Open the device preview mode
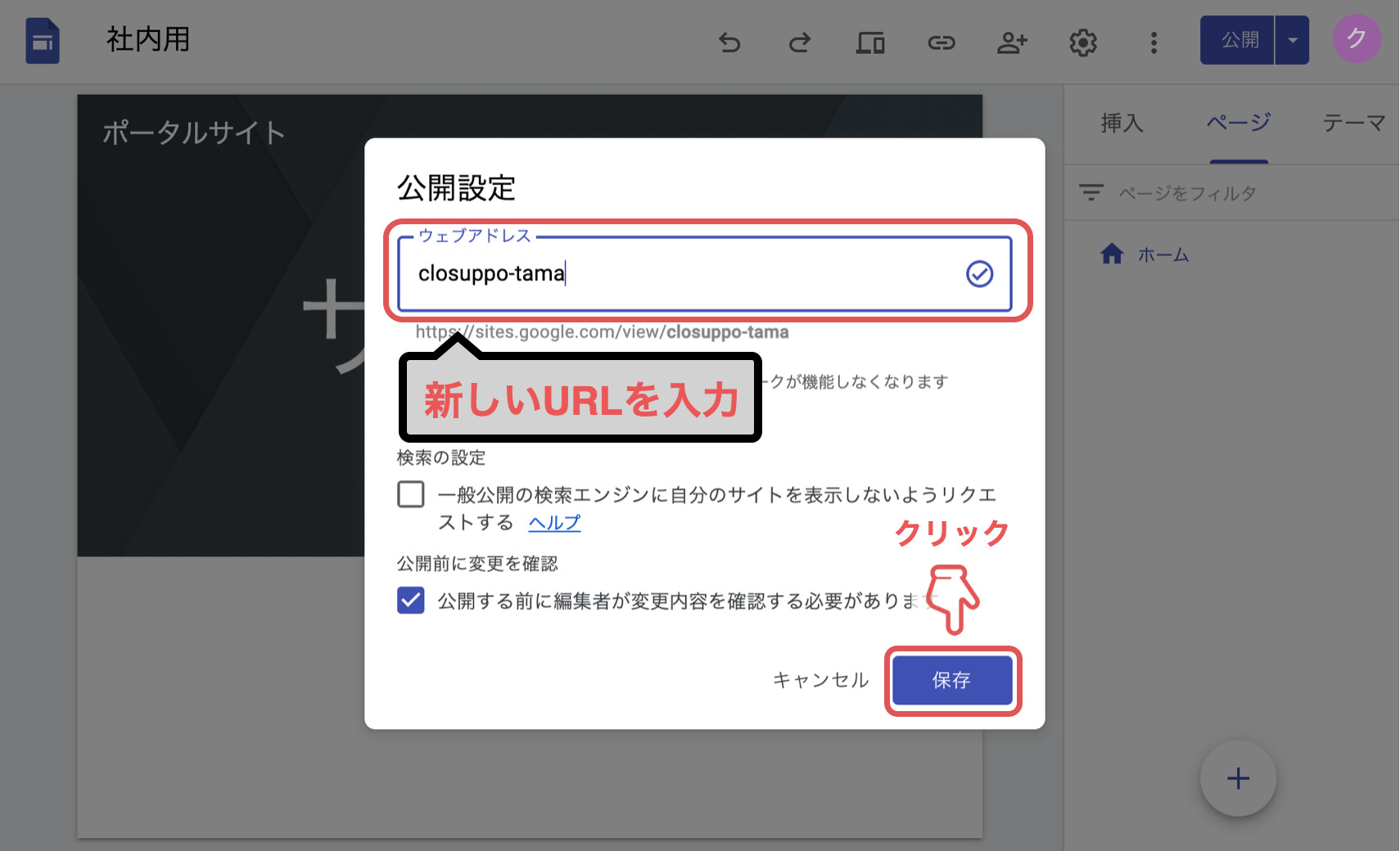 click(x=870, y=43)
